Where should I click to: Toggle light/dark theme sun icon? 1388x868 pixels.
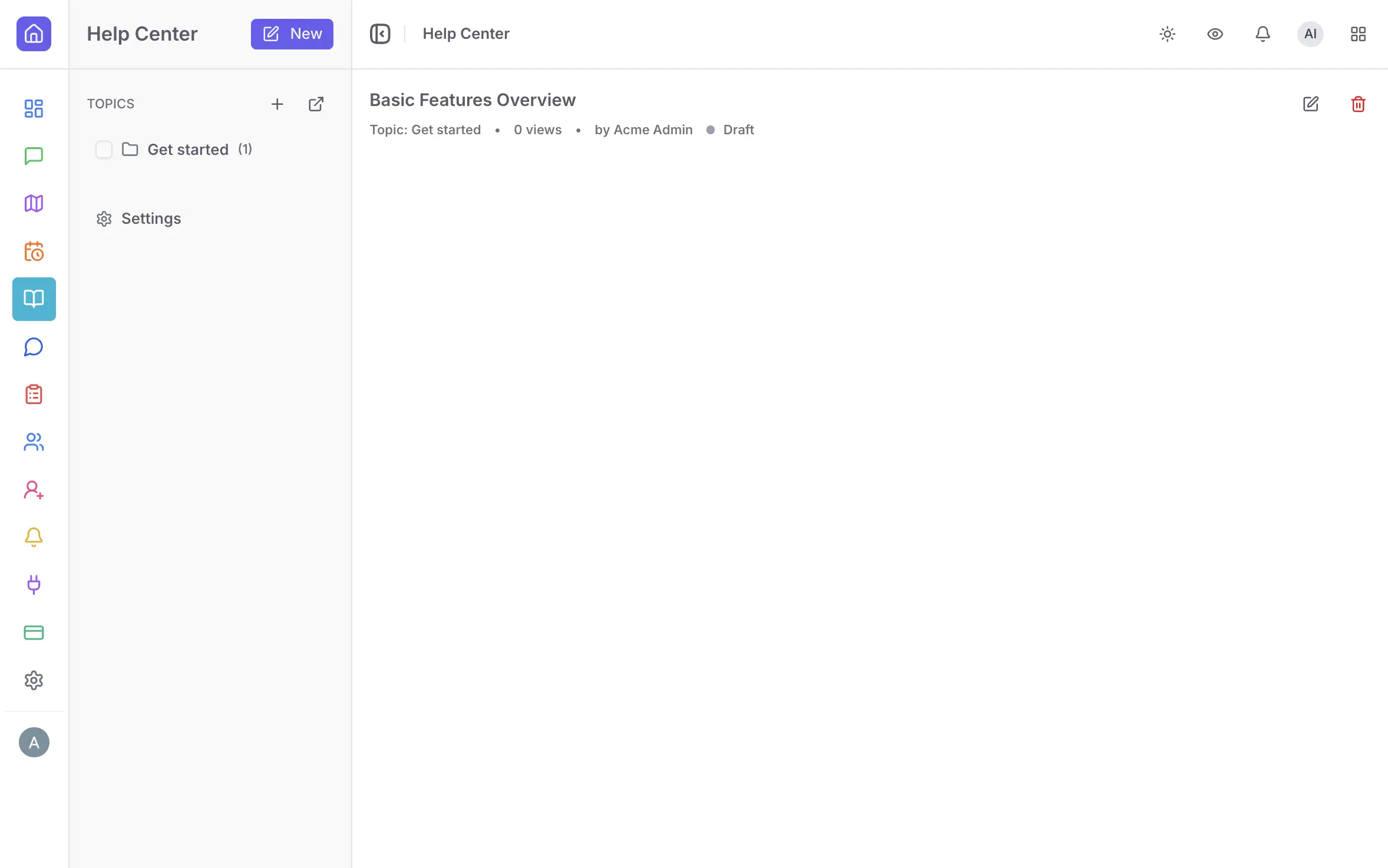point(1167,34)
